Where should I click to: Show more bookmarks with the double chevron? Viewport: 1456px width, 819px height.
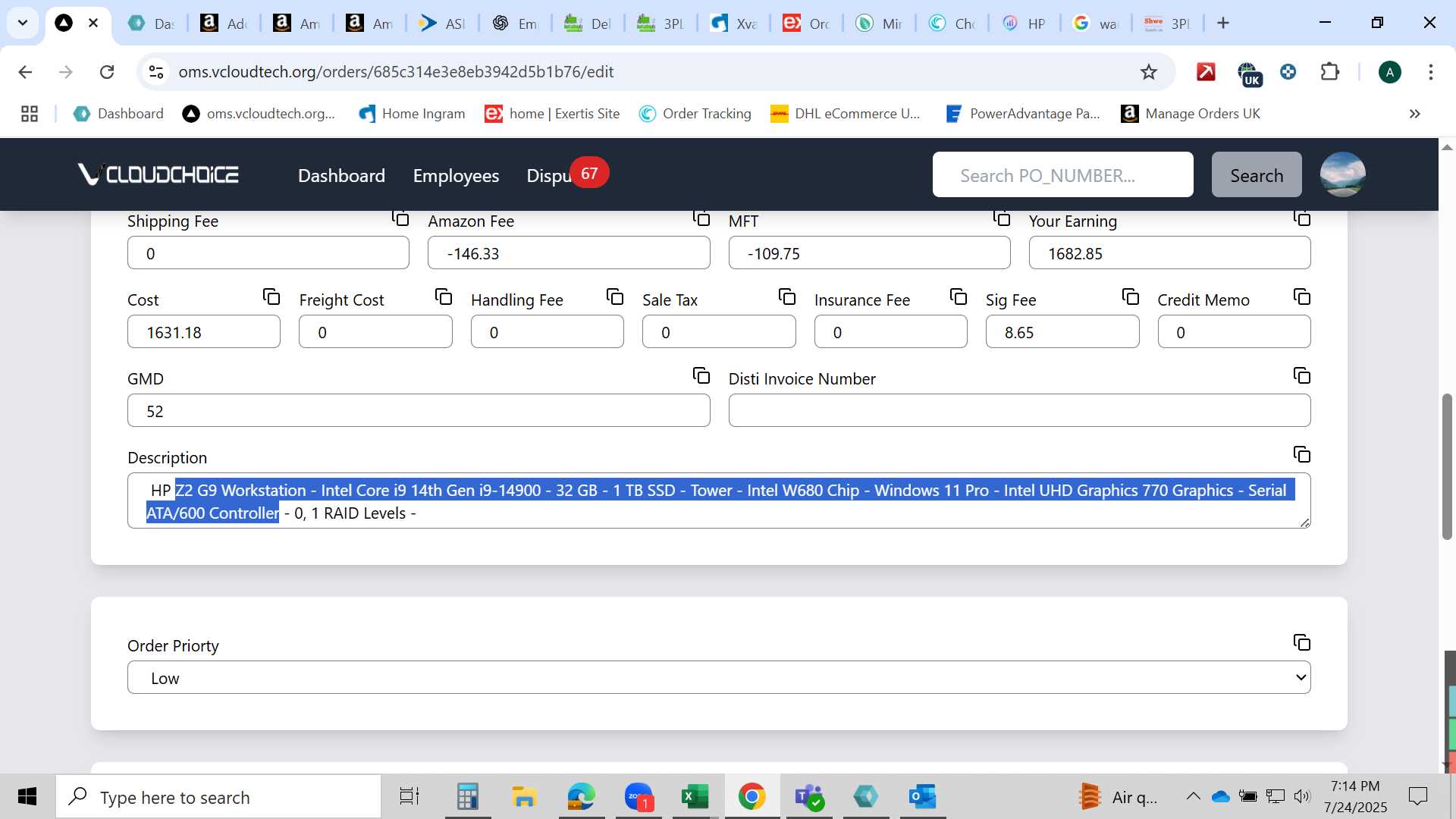tap(1414, 114)
